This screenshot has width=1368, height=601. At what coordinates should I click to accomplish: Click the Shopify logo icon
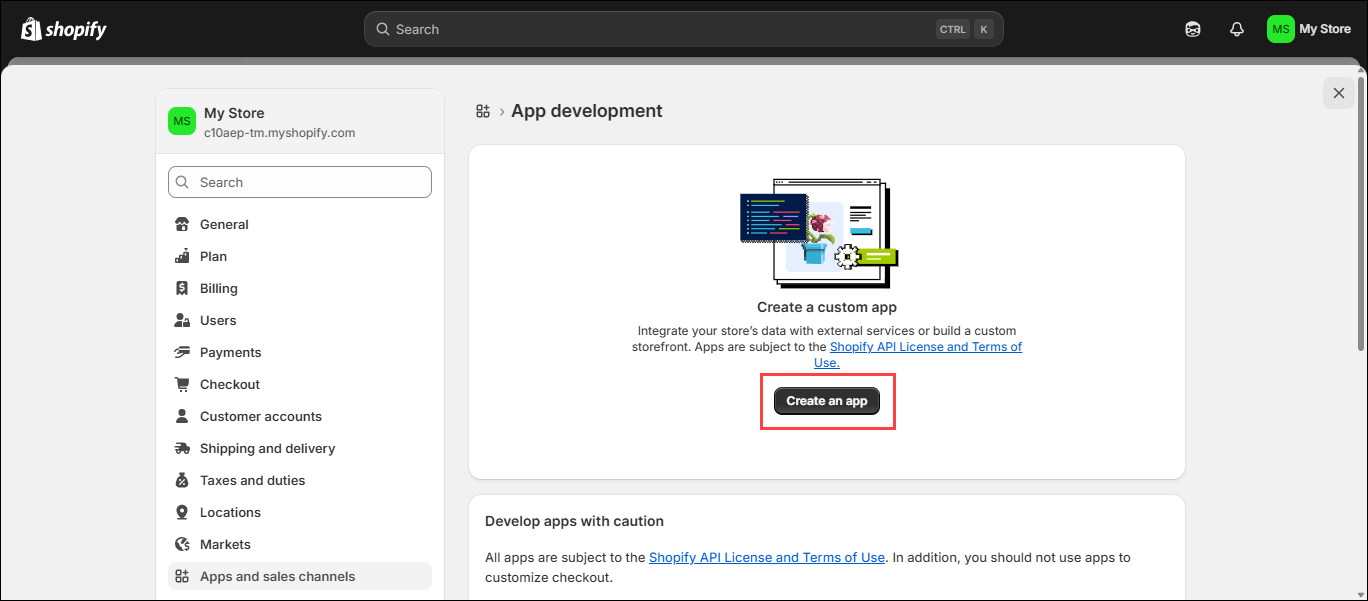click(31, 29)
